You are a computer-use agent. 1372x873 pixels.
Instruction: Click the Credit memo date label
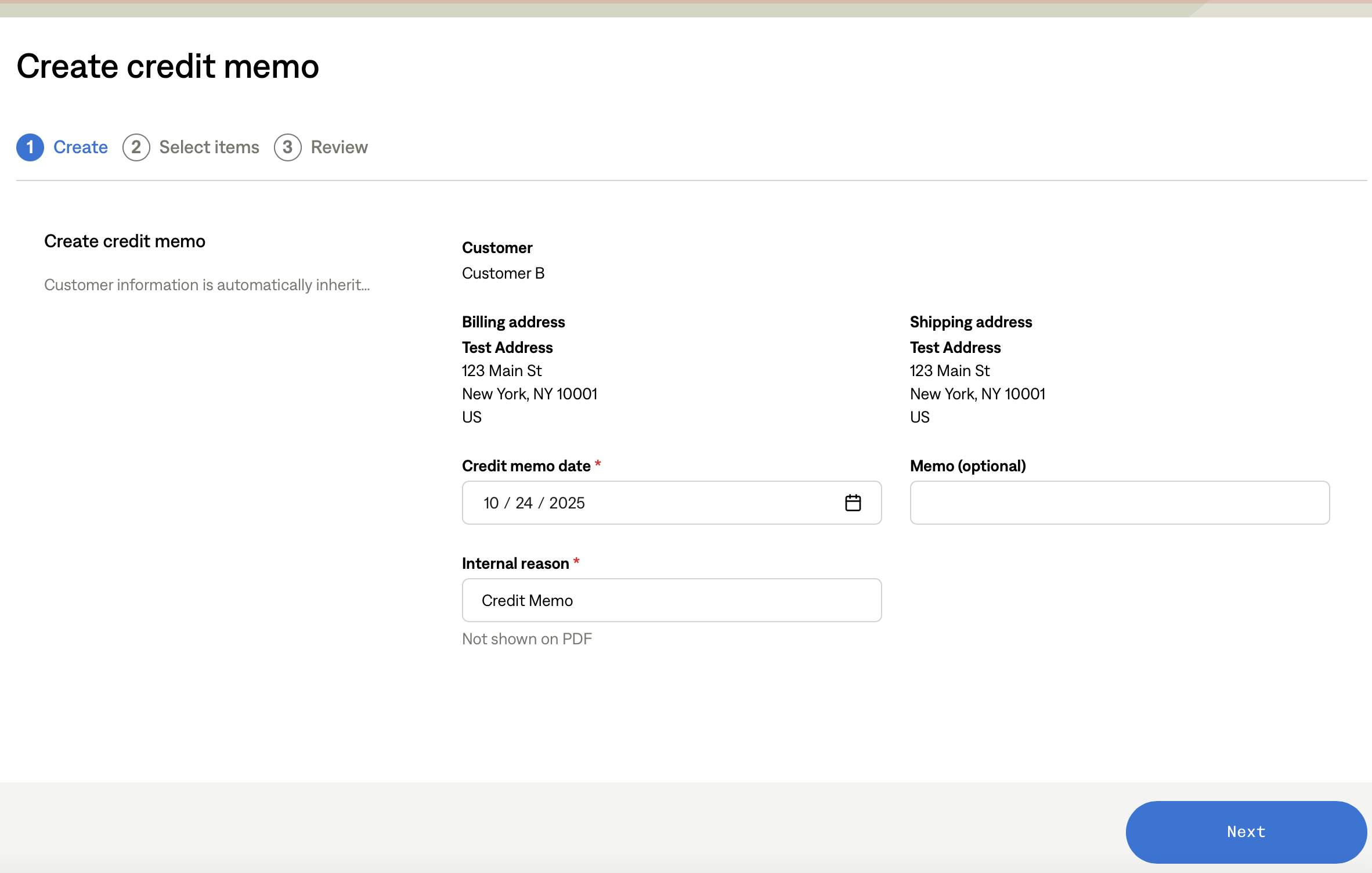point(526,466)
